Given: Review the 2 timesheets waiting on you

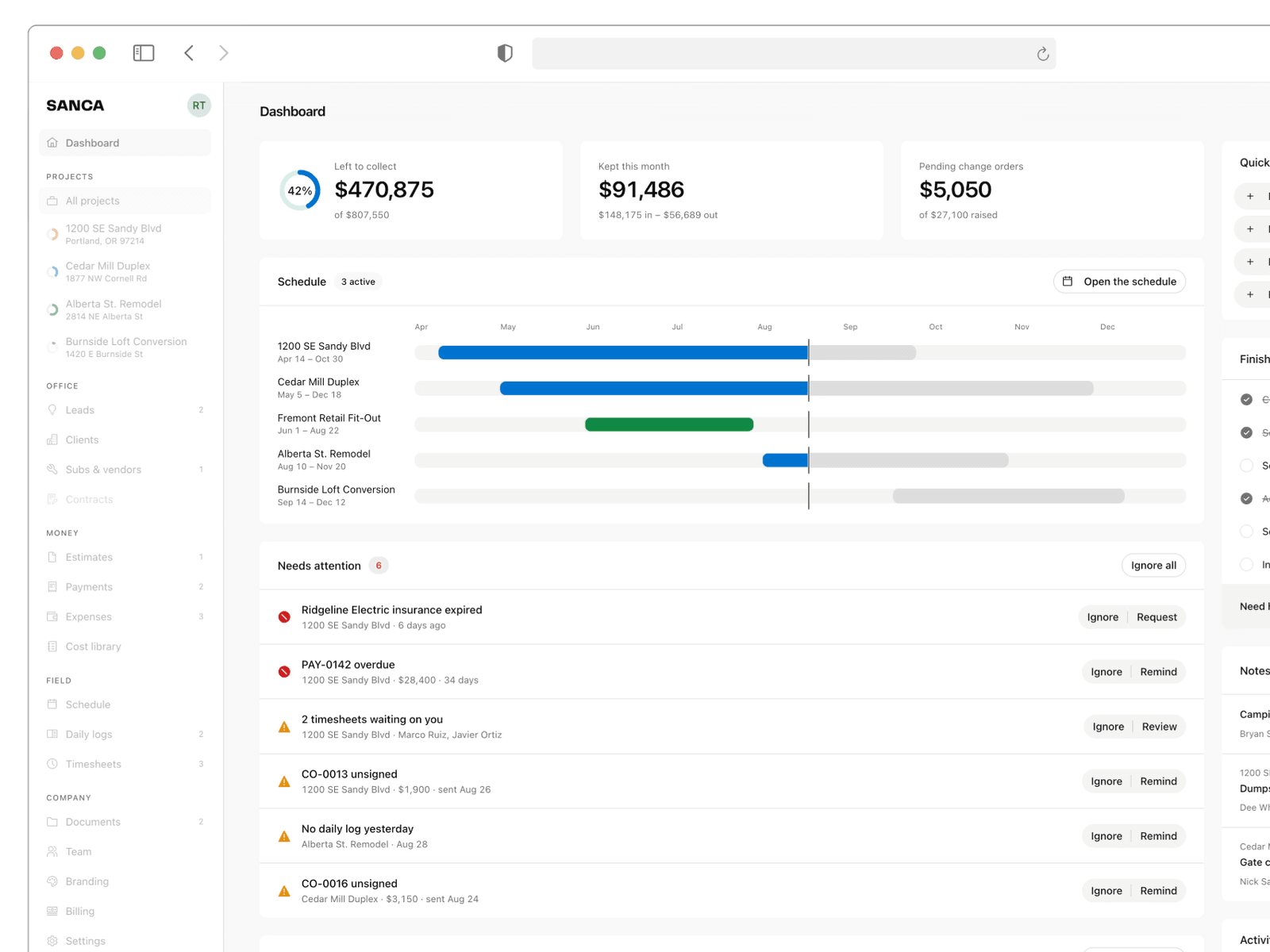Looking at the screenshot, I should 1159,727.
